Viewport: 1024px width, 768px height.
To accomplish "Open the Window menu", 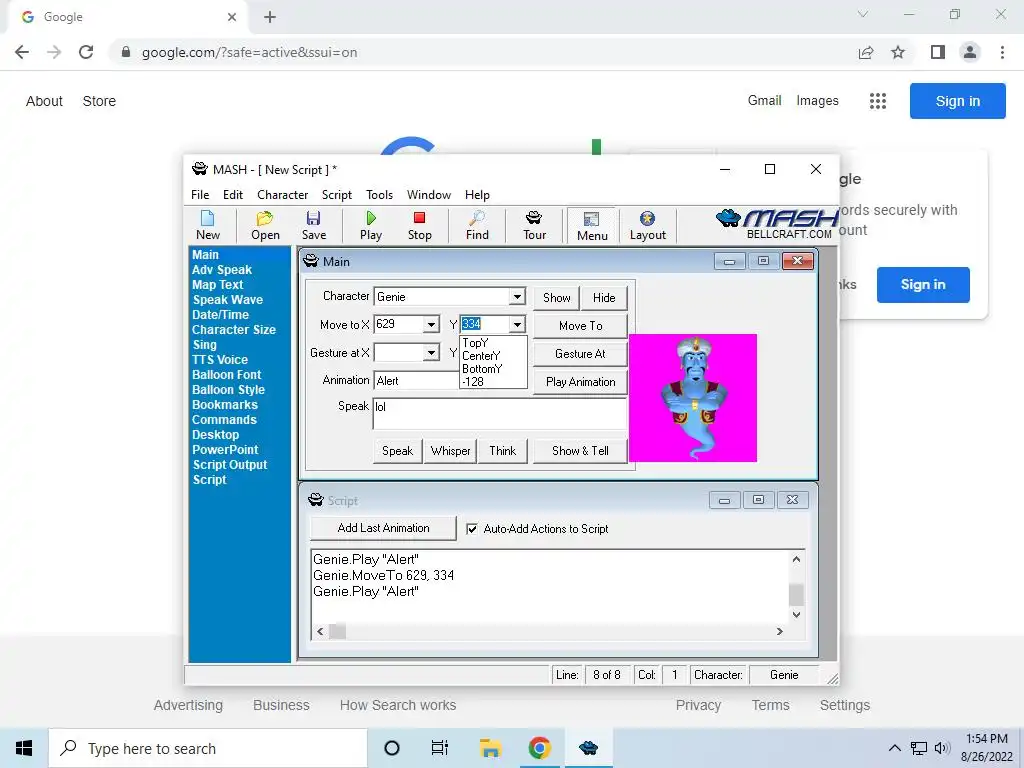I will (428, 195).
